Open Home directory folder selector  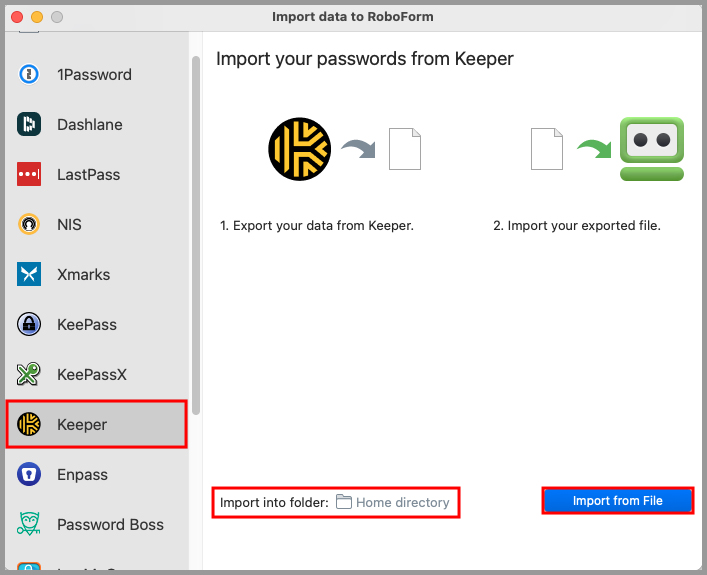click(393, 502)
